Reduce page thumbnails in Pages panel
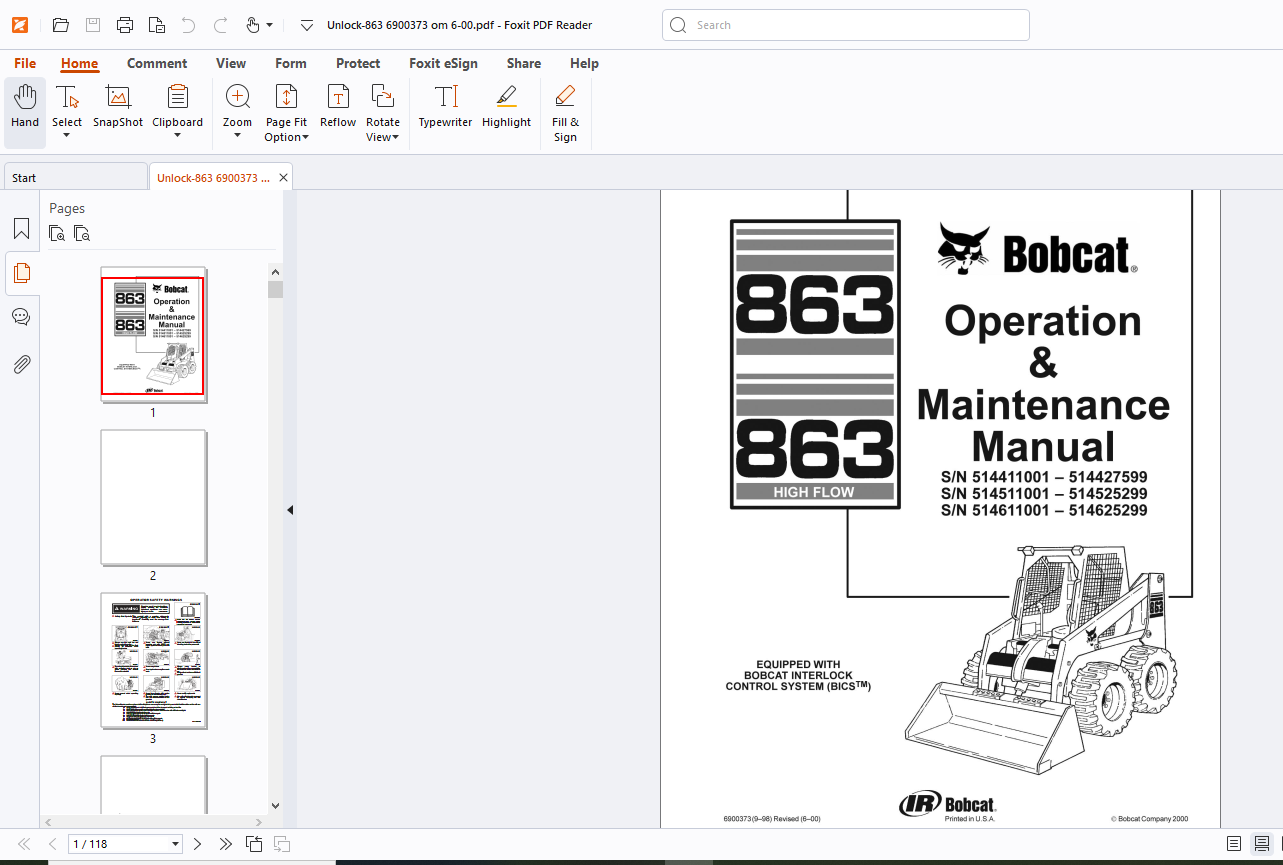The width and height of the screenshot is (1283, 865). tap(82, 234)
